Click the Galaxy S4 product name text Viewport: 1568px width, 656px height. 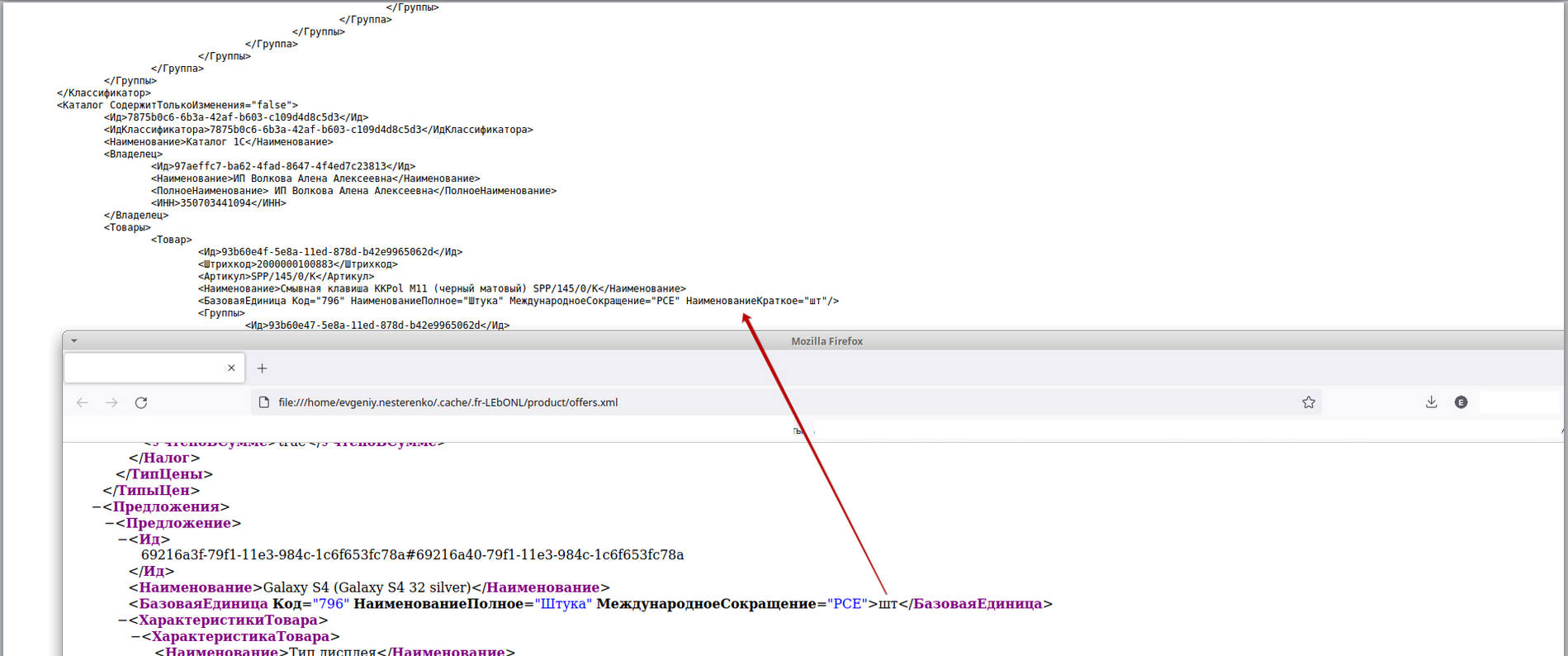(367, 587)
